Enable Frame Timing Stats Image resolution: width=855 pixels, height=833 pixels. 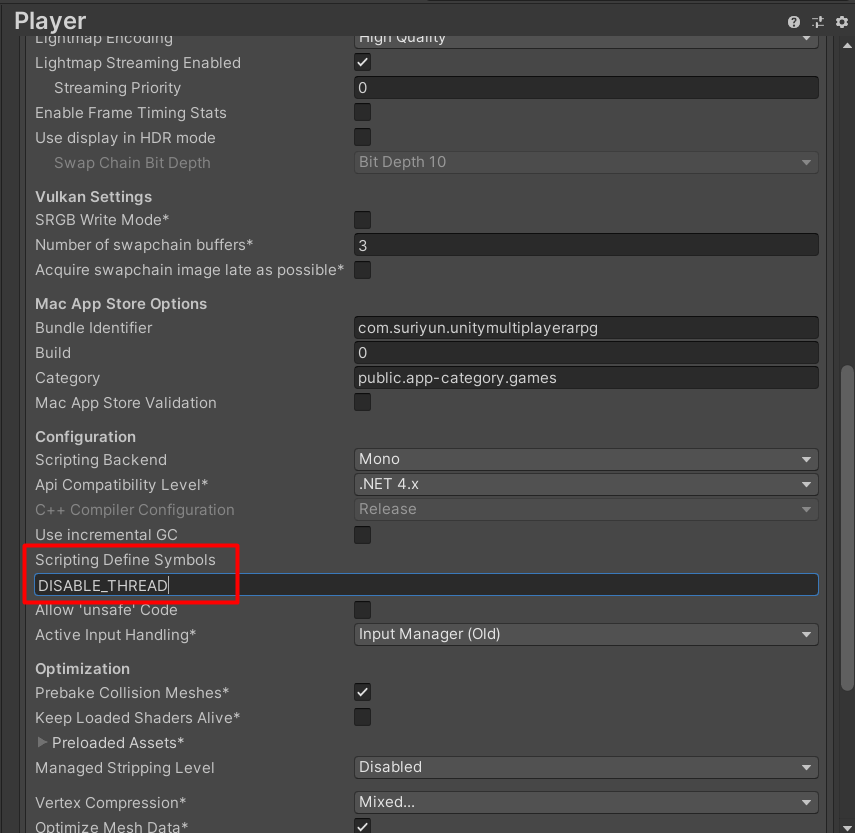point(362,112)
